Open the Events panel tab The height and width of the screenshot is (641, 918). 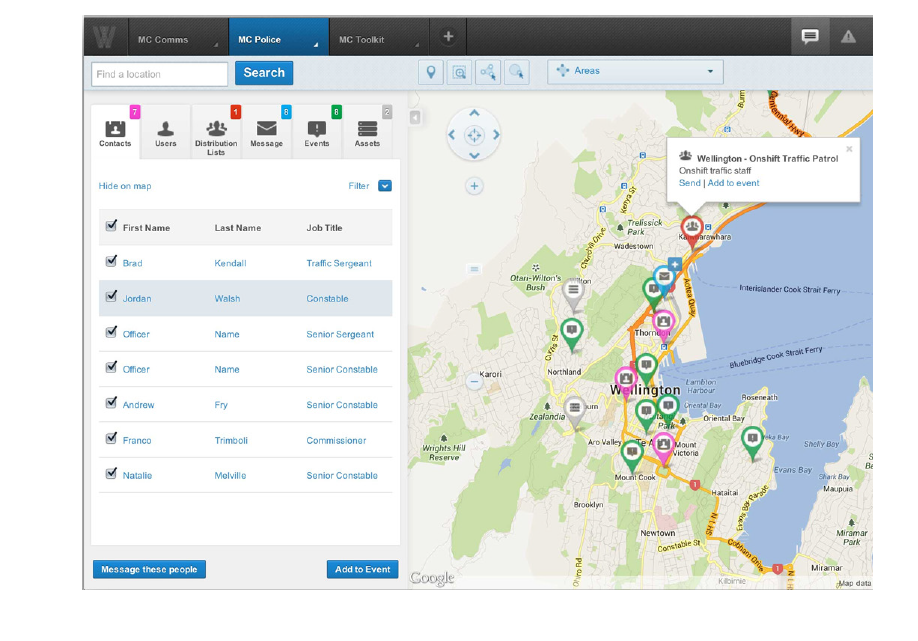[317, 132]
